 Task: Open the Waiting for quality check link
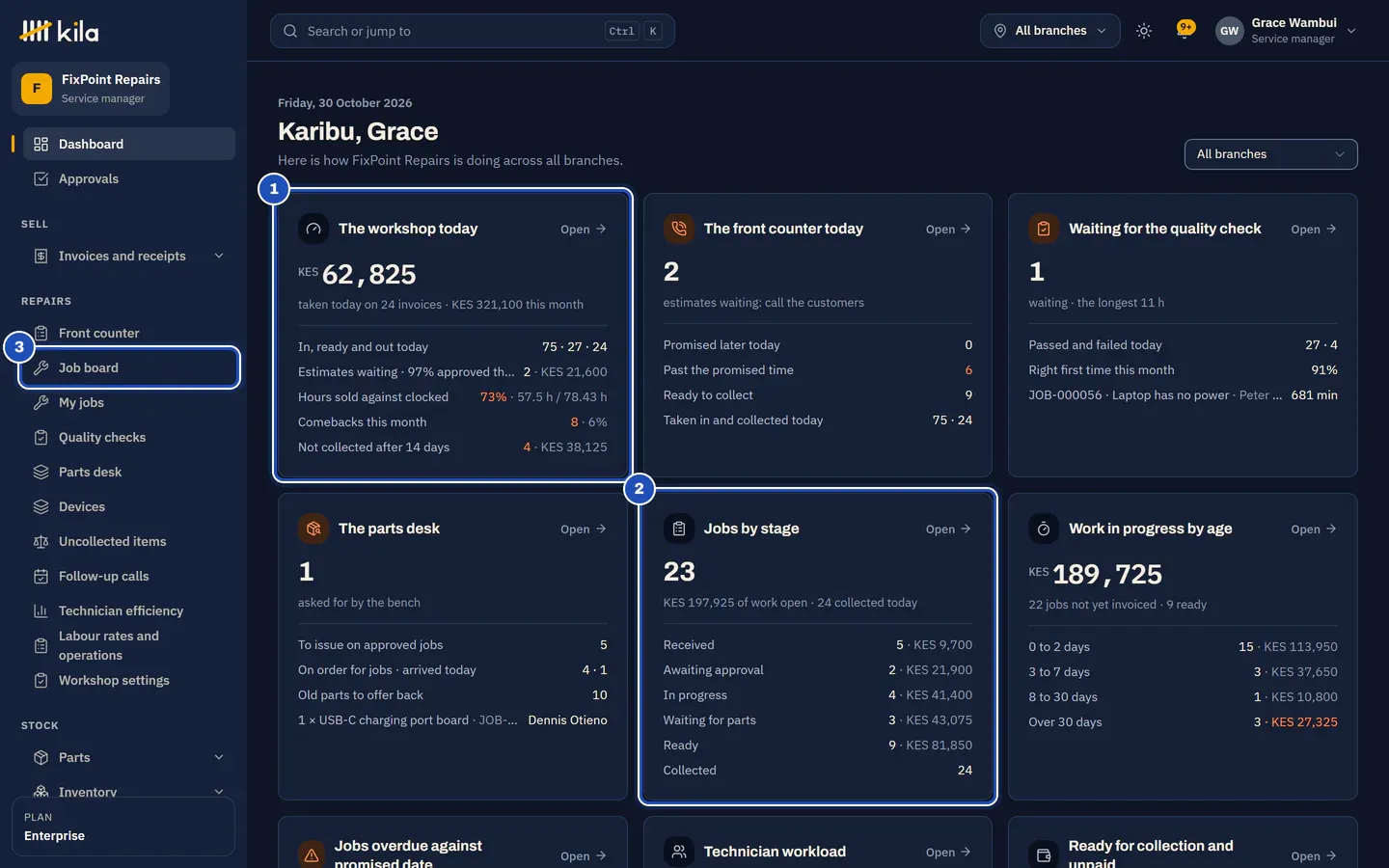tap(1314, 230)
